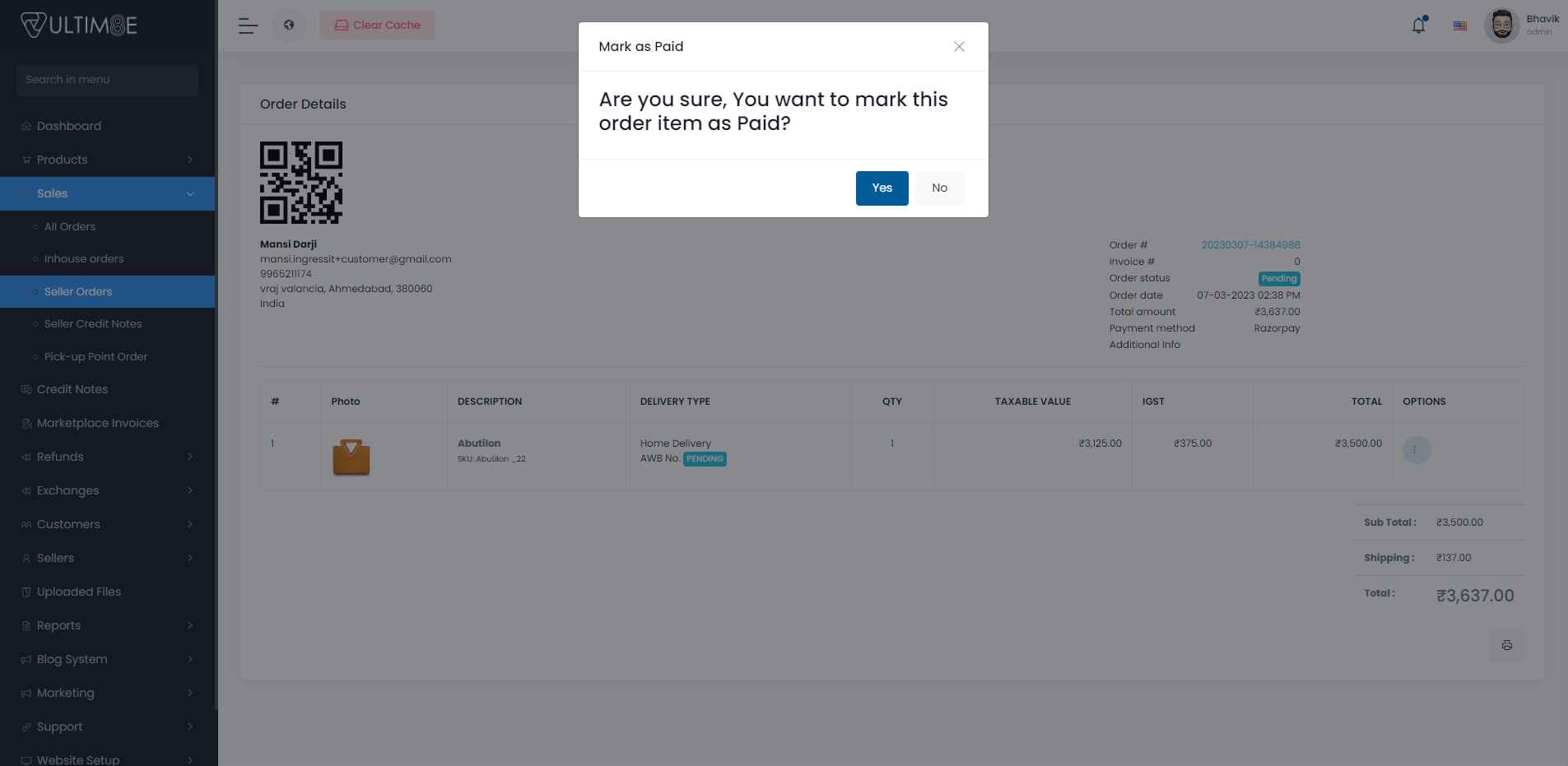Click the Pending status badge on AWB No.
The width and height of the screenshot is (1568, 766).
click(705, 458)
